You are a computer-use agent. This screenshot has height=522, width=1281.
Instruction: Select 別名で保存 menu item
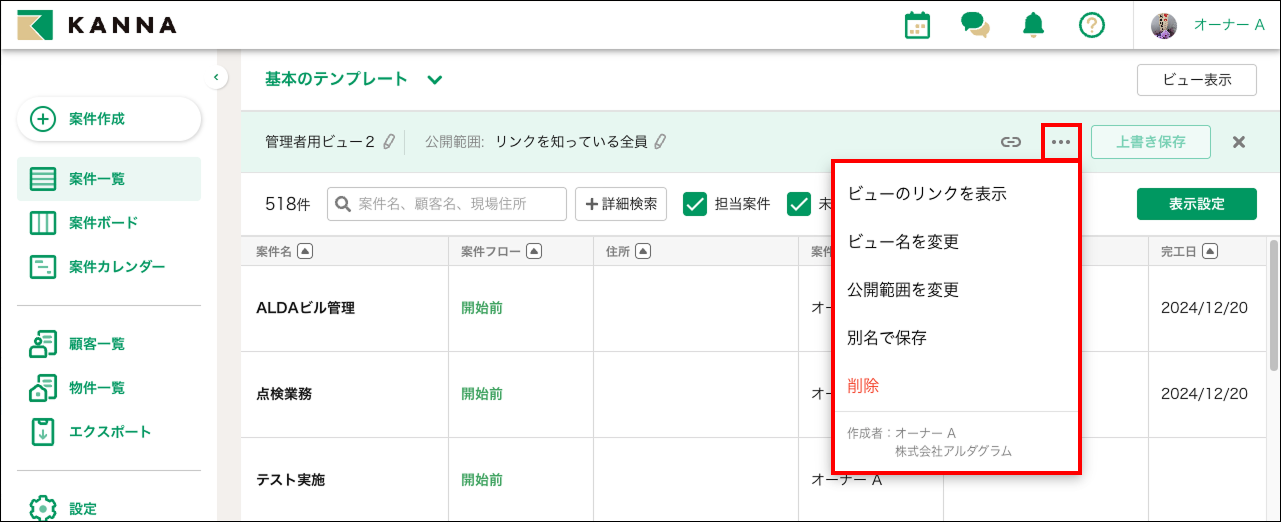coord(887,338)
